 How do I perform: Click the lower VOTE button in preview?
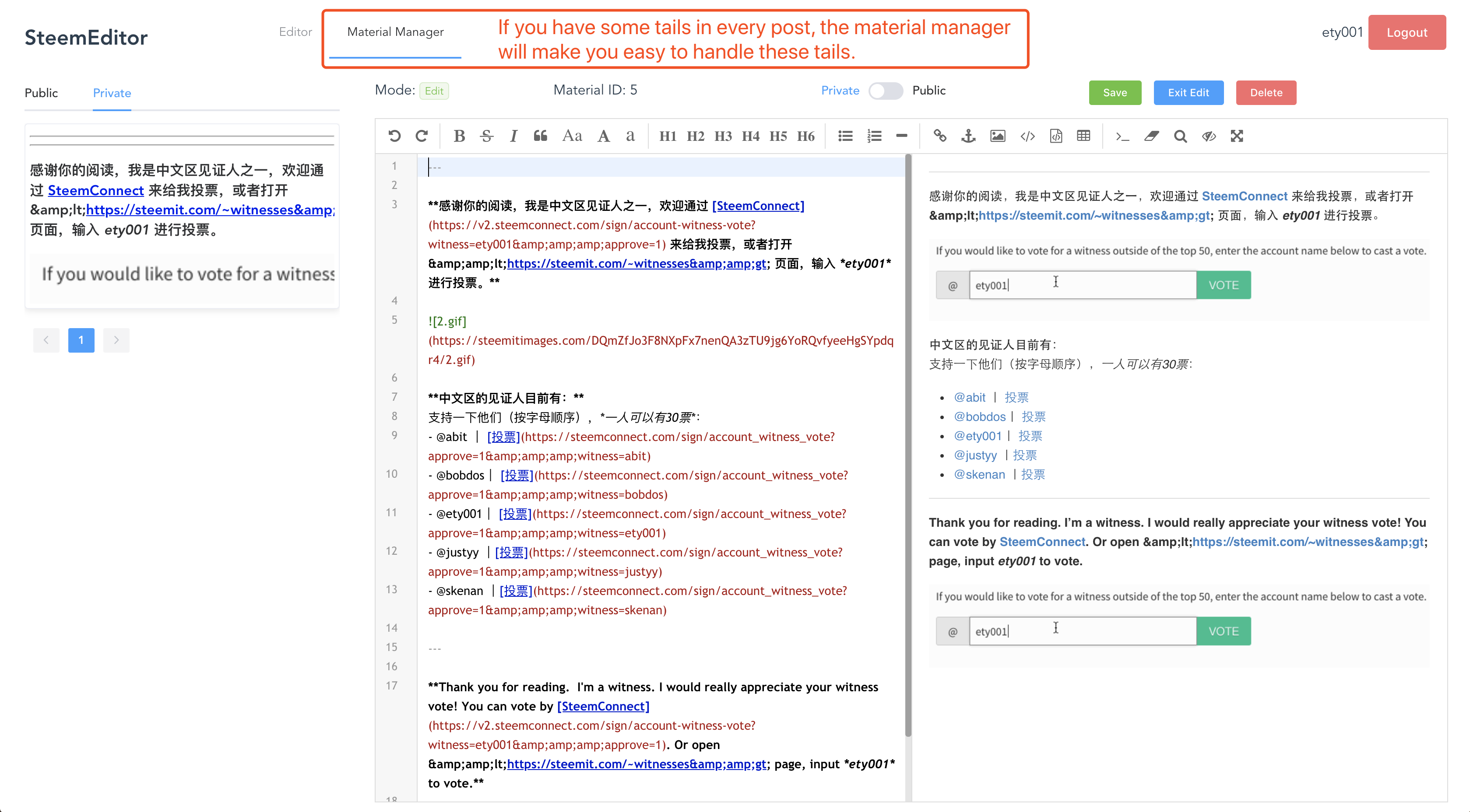(x=1224, y=631)
